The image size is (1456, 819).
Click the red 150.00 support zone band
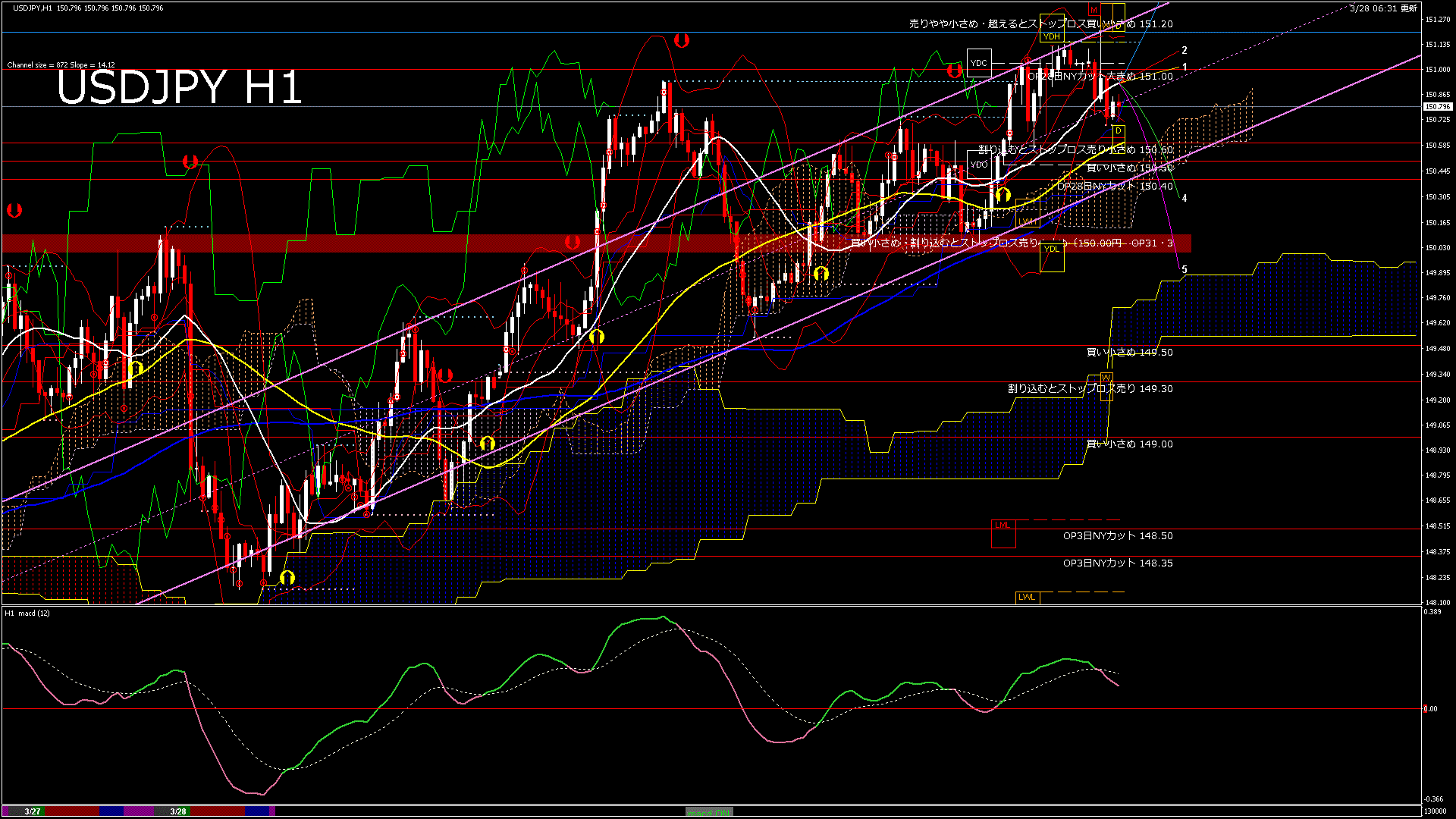[x=379, y=243]
